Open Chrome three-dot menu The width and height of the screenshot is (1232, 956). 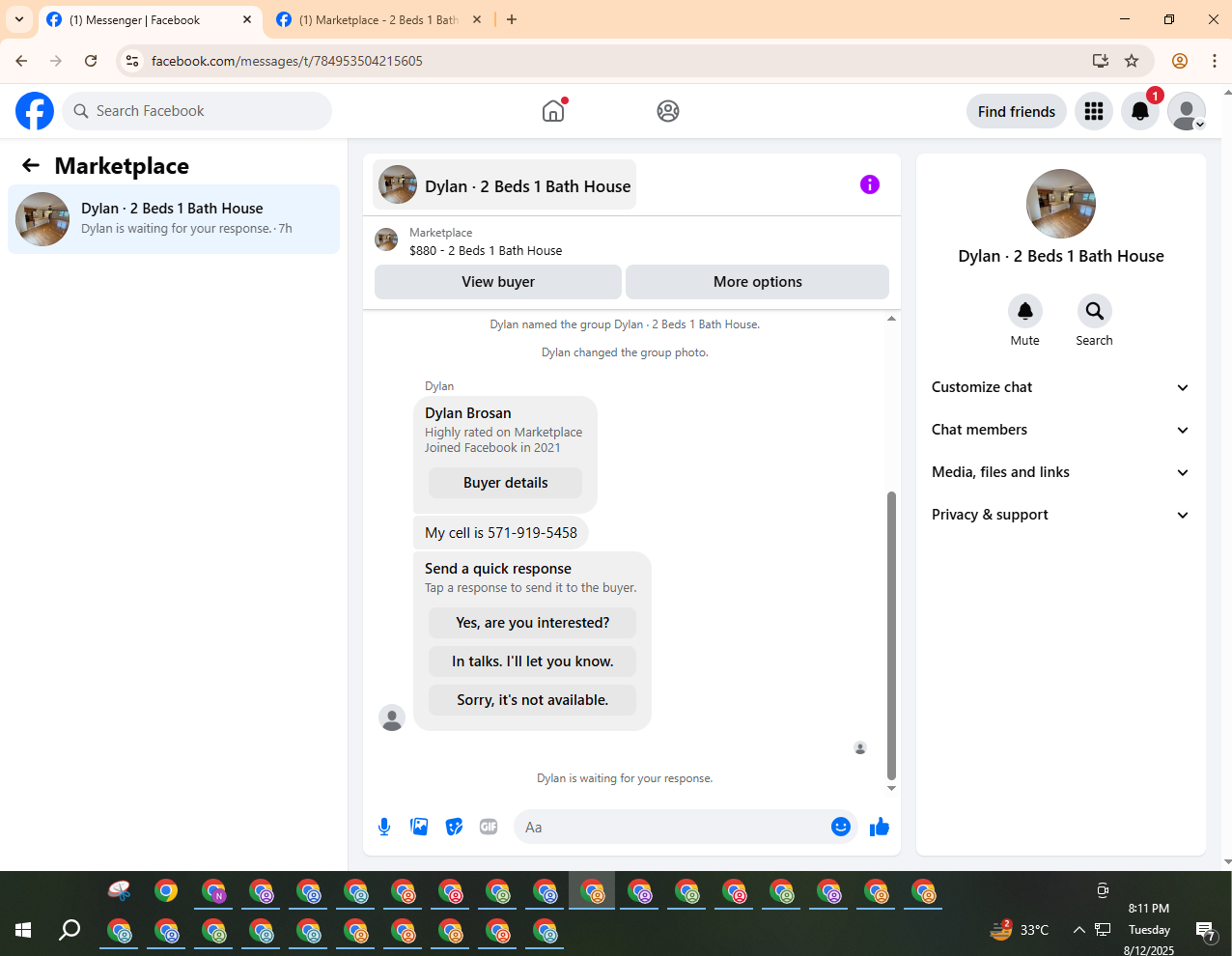click(1215, 61)
